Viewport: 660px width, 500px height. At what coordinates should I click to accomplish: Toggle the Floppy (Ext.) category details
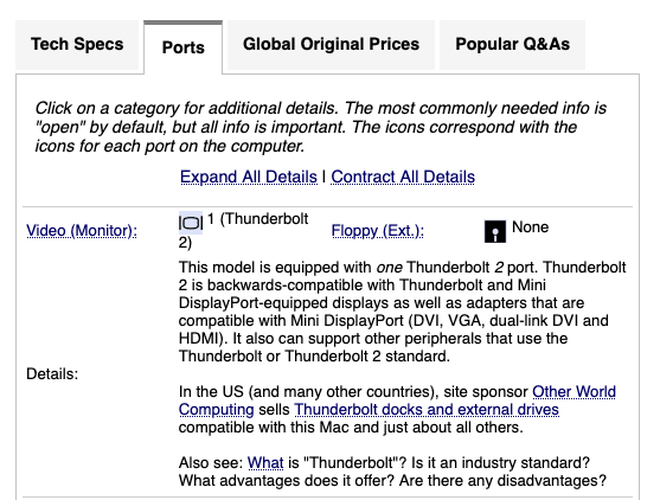click(378, 231)
